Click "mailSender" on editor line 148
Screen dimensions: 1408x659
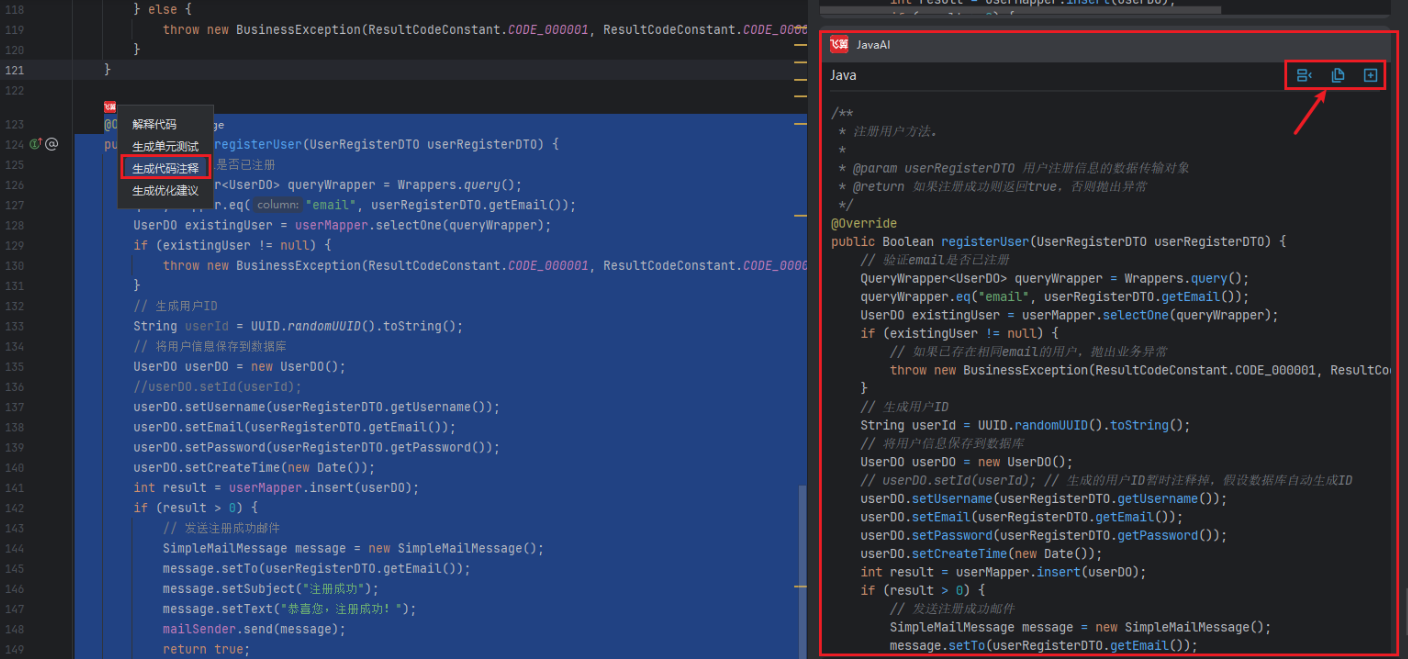point(199,629)
